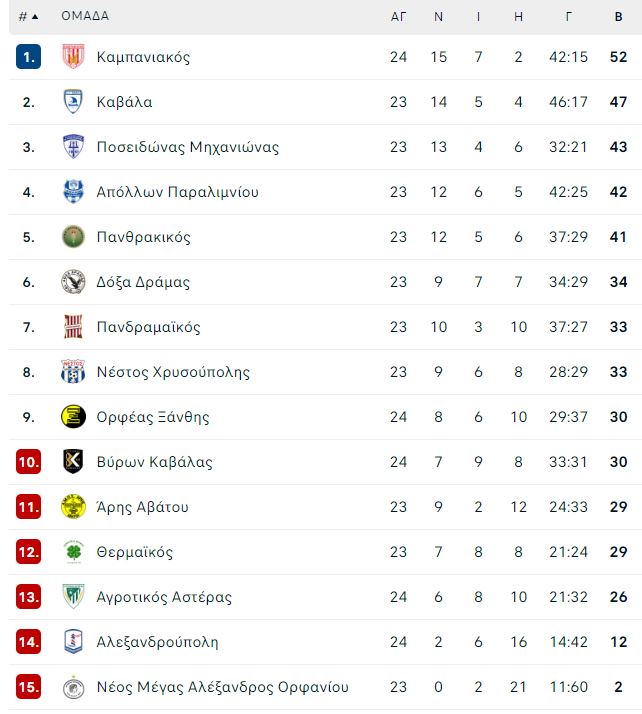Click the Καμπανιακός team crest

pyautogui.click(x=73, y=56)
